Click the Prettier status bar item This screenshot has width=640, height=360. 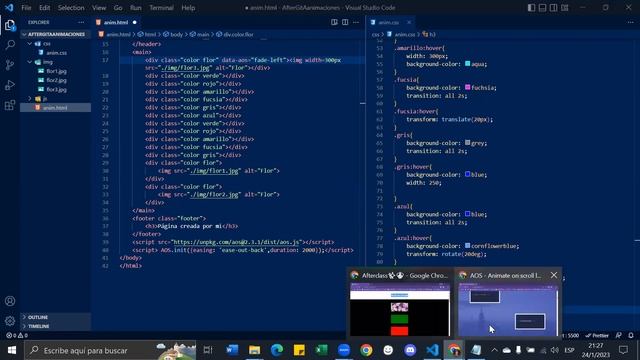tap(597, 336)
